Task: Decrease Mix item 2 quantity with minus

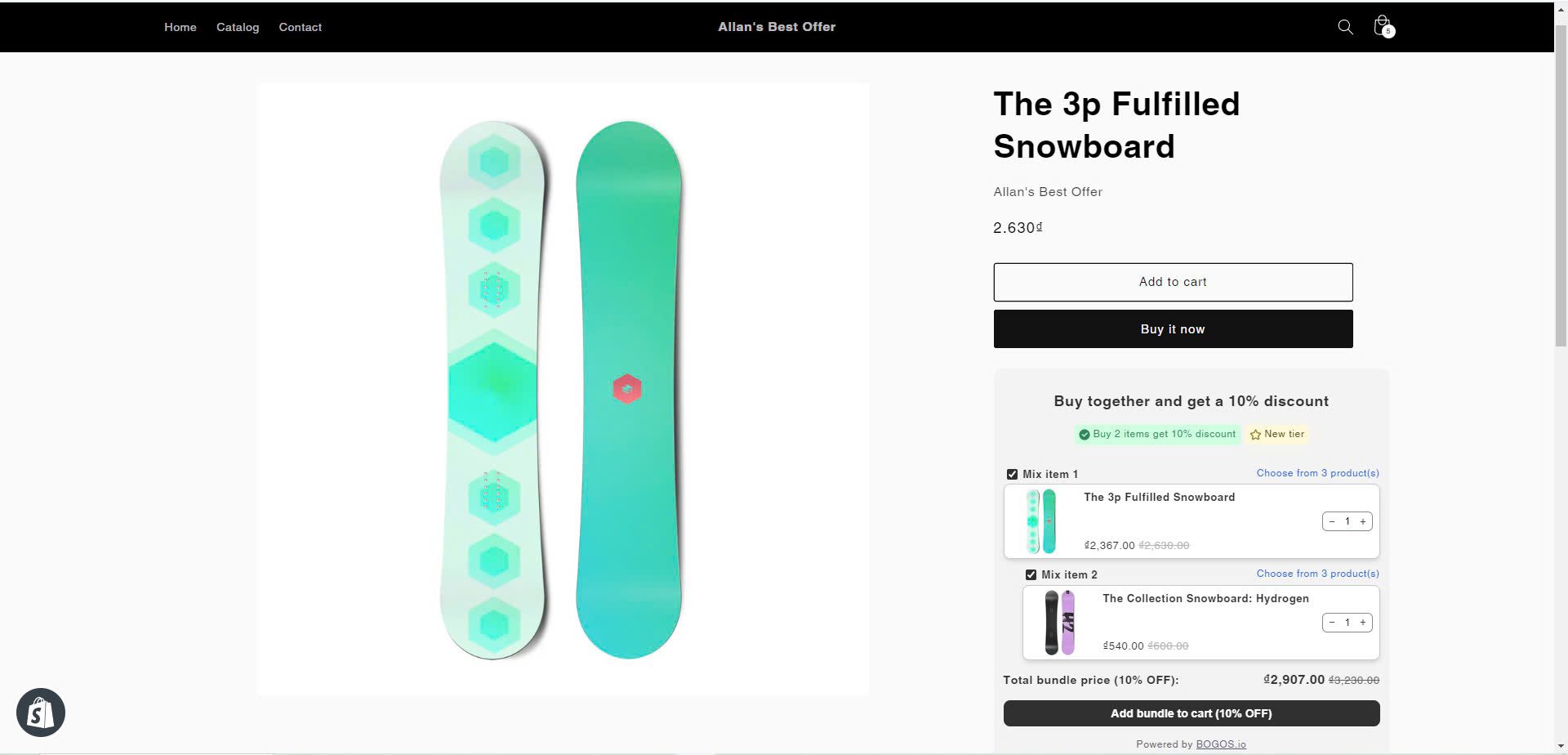Action: (x=1332, y=623)
